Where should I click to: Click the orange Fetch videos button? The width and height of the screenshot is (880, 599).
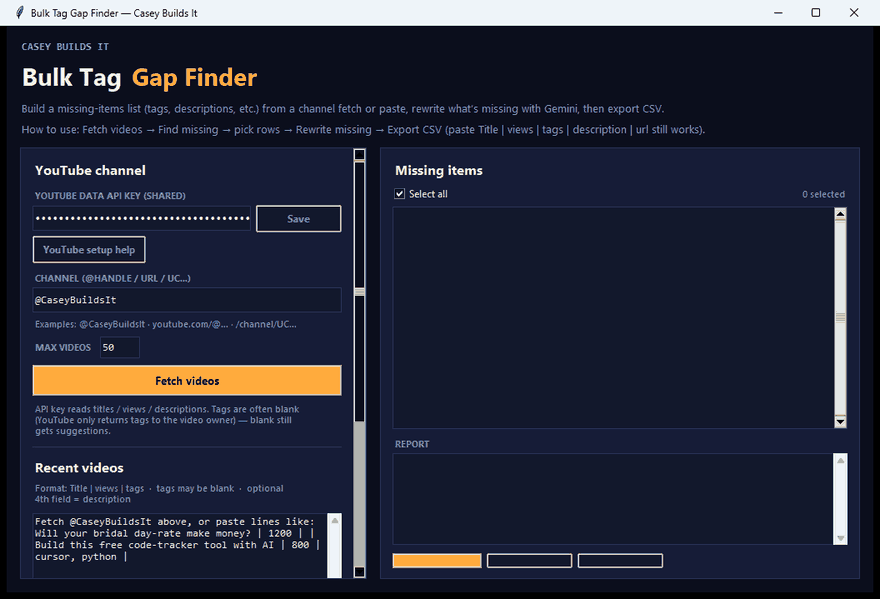click(187, 381)
